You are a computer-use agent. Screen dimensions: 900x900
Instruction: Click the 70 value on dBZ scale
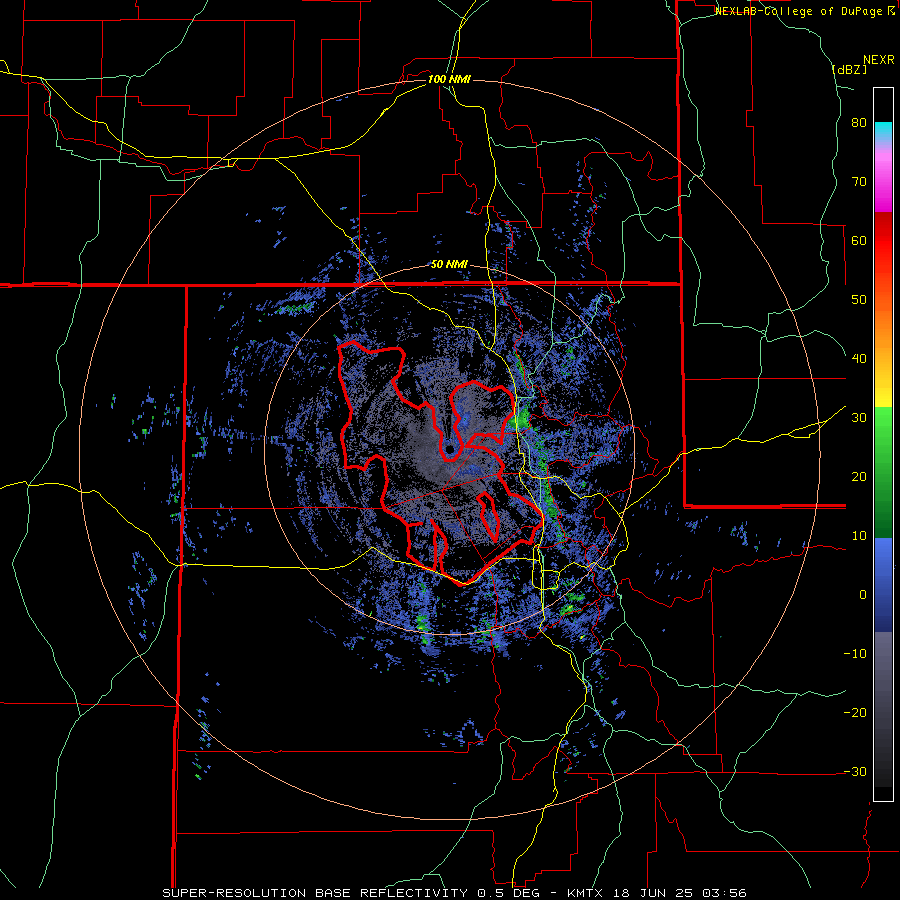[859, 182]
